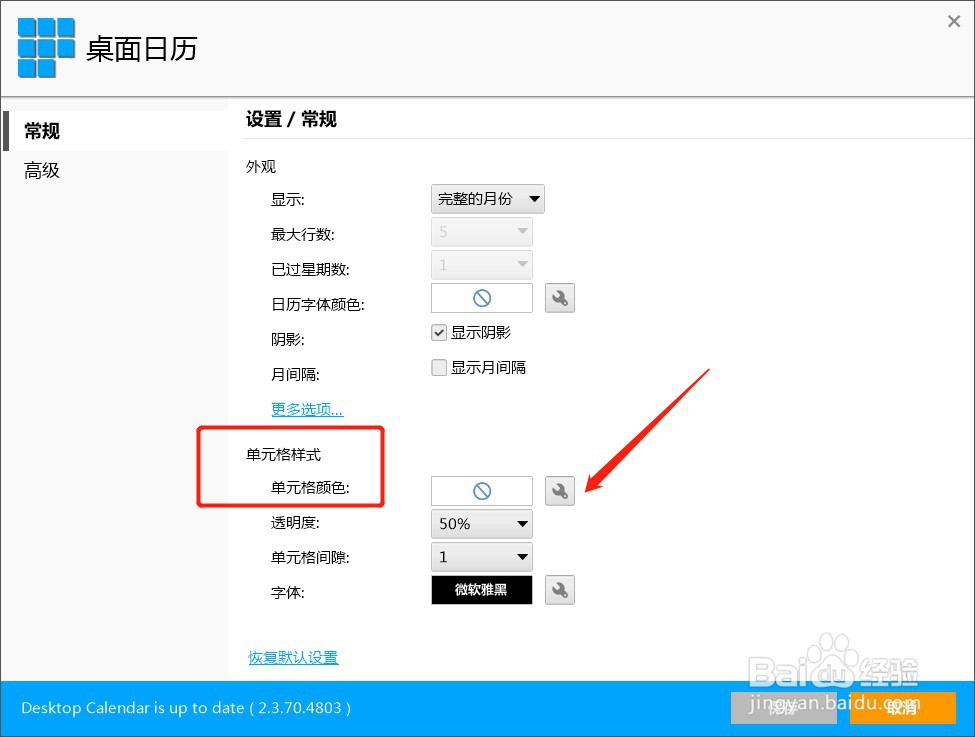Select the 常规 settings tab
975x737 pixels.
(x=41, y=130)
